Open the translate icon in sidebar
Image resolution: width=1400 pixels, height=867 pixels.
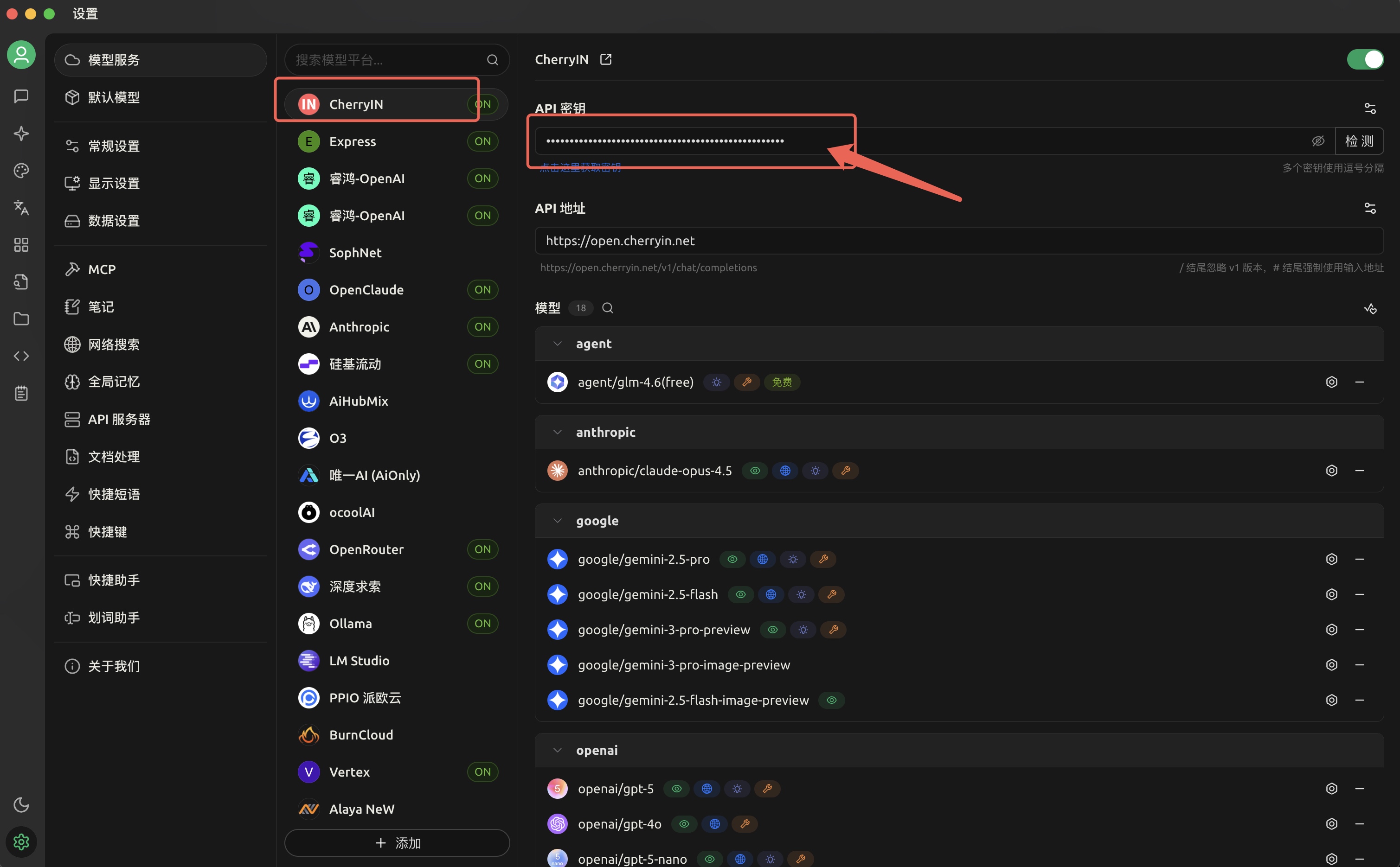click(21, 208)
